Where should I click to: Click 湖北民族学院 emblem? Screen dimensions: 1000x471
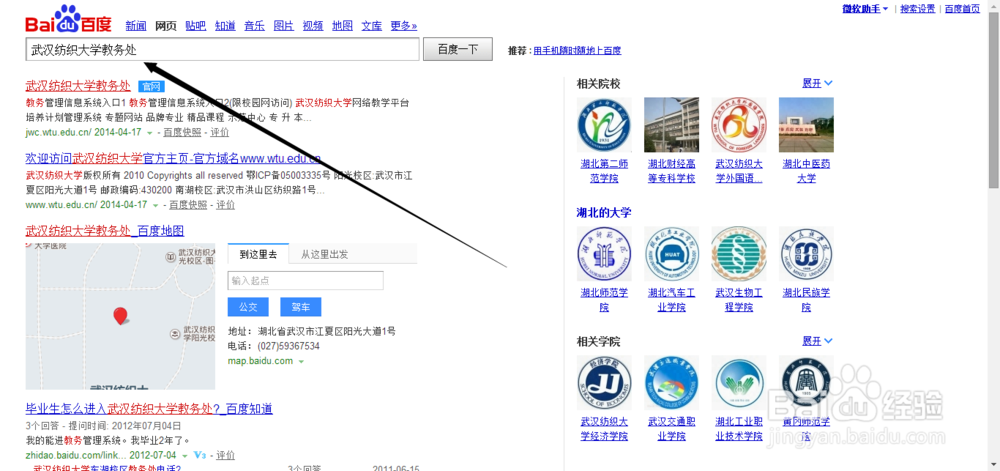pos(806,254)
